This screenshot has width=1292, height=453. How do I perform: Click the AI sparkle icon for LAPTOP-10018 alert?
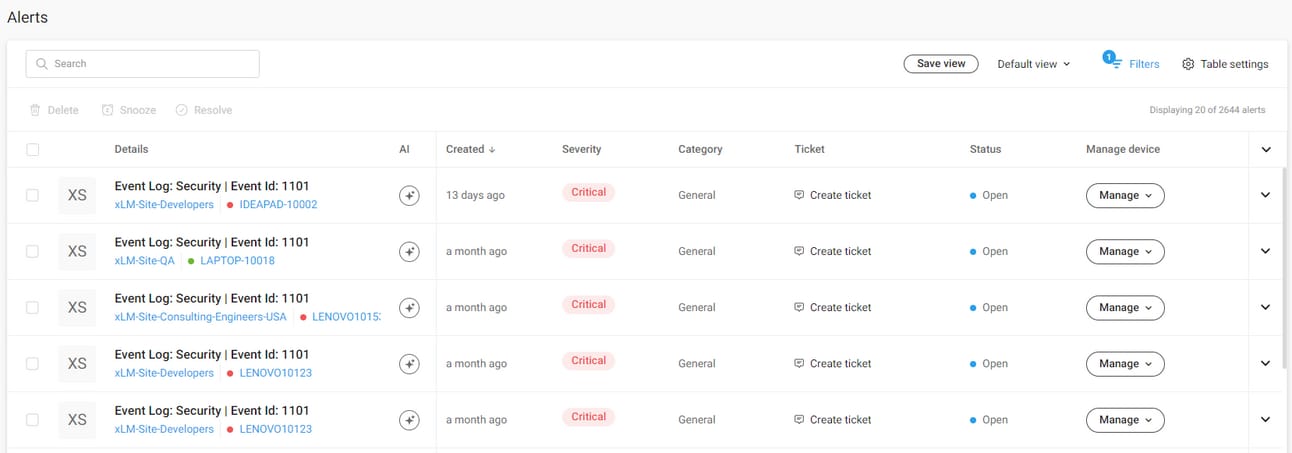click(x=408, y=252)
